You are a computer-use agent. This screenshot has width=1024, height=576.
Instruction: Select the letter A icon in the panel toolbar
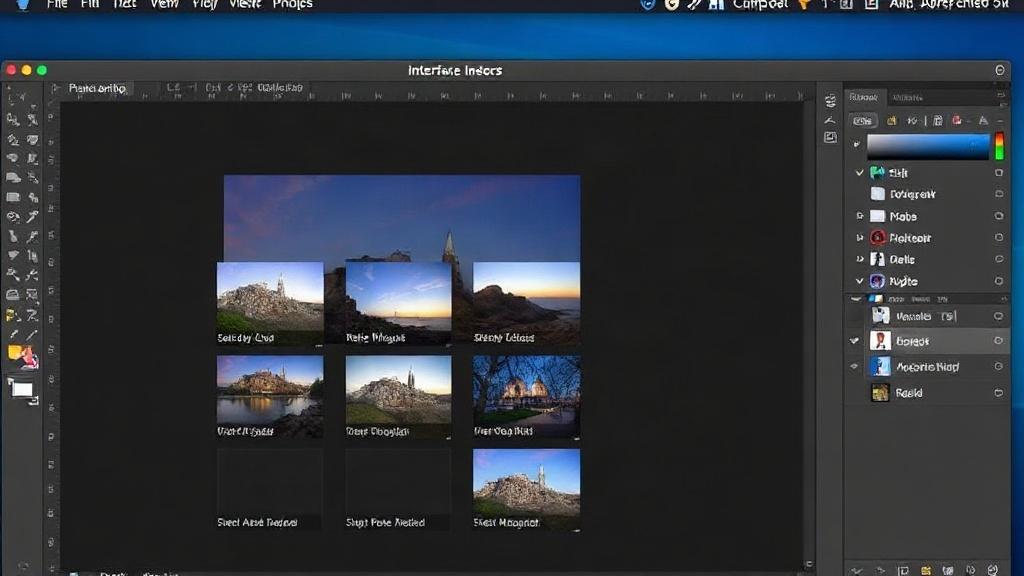(983, 121)
